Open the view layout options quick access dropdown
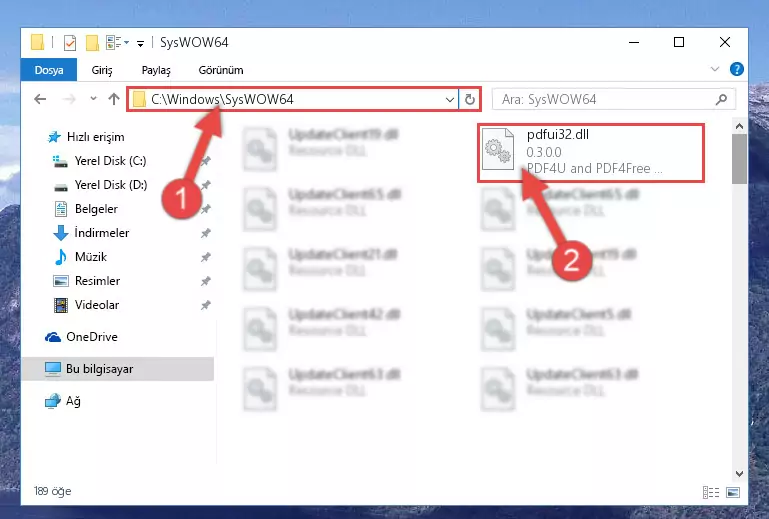Viewport: 769px width, 519px height. pyautogui.click(x=117, y=43)
